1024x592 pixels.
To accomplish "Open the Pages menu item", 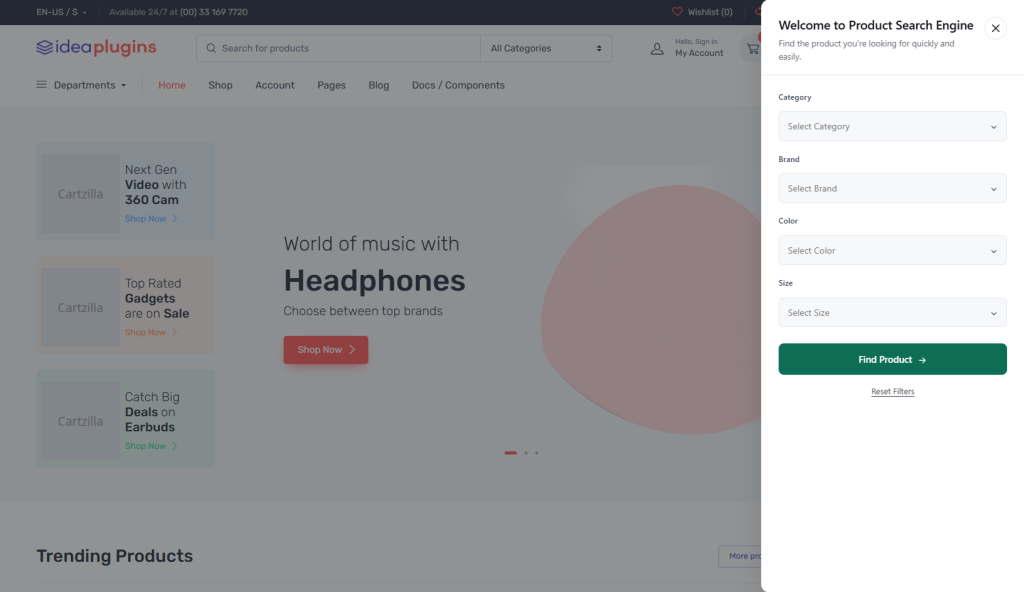I will click(x=331, y=85).
